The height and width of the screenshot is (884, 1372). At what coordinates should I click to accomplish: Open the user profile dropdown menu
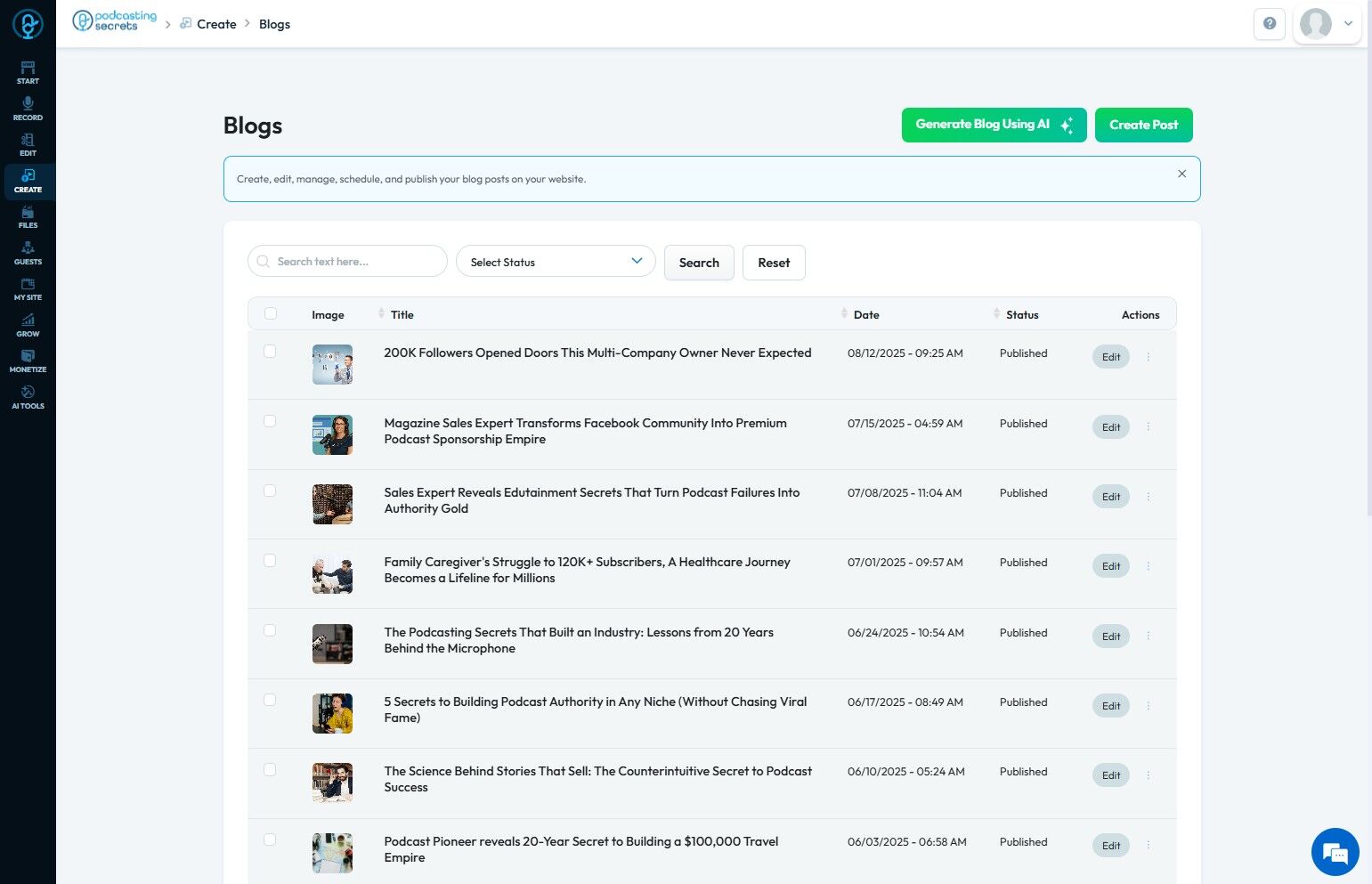pyautogui.click(x=1327, y=24)
